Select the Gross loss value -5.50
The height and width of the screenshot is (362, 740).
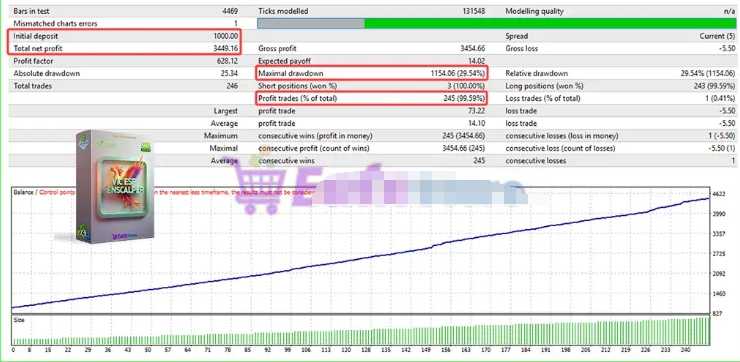(727, 48)
